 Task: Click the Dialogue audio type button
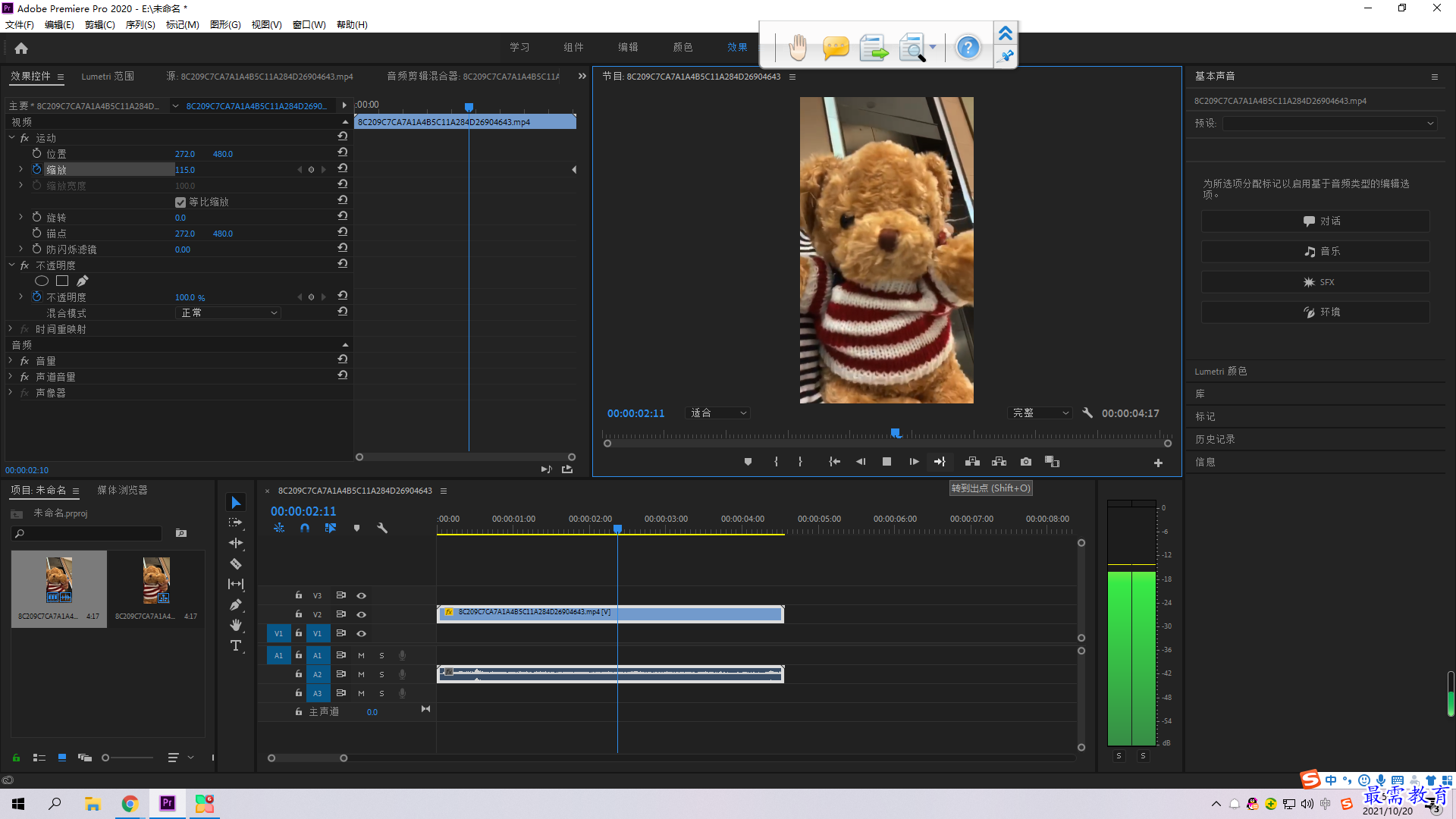click(1316, 221)
